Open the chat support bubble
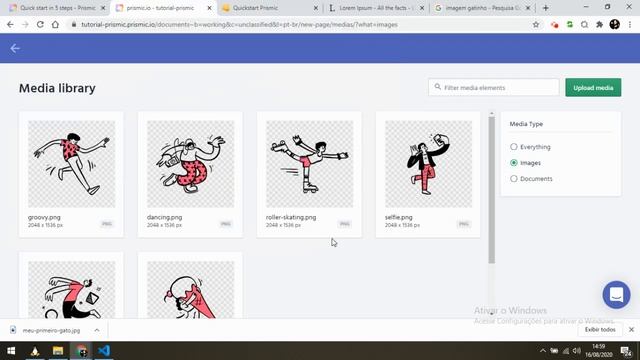 pyautogui.click(x=616, y=294)
